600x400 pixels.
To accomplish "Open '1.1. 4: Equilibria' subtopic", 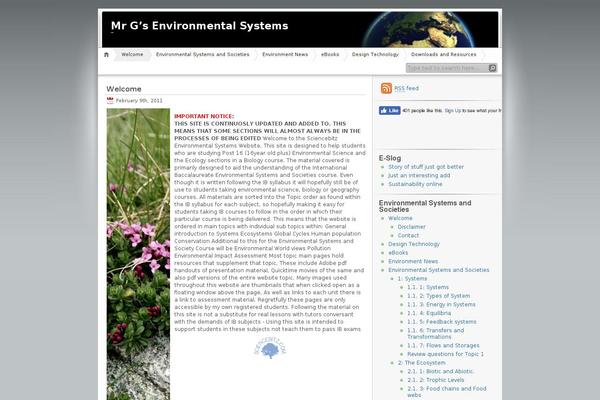I will 429,313.
